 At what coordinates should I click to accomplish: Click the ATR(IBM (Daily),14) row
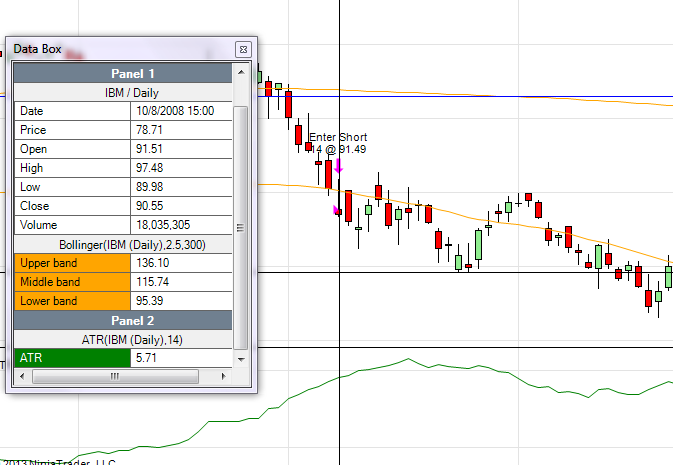[123, 340]
